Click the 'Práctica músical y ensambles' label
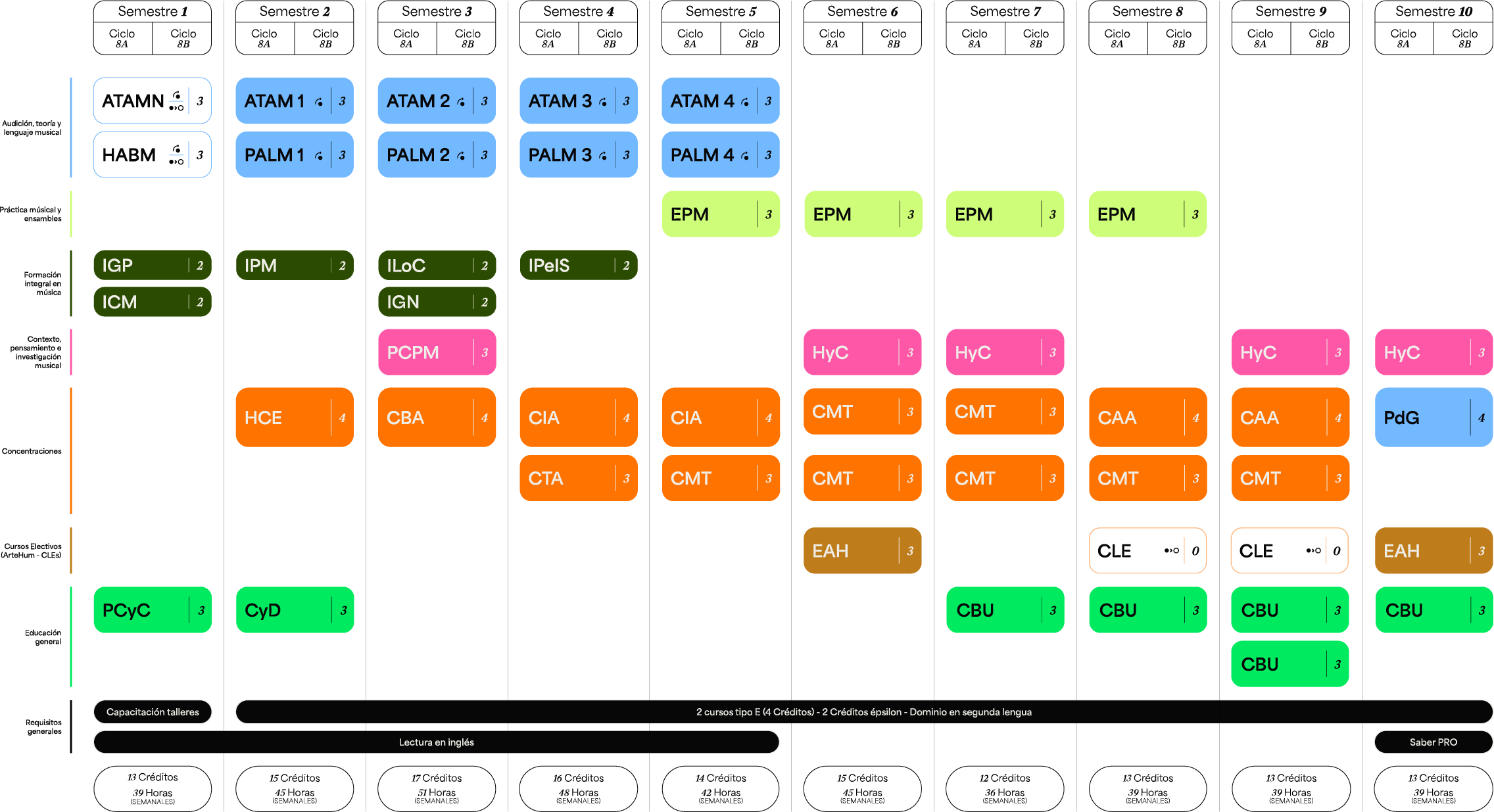 (31, 214)
